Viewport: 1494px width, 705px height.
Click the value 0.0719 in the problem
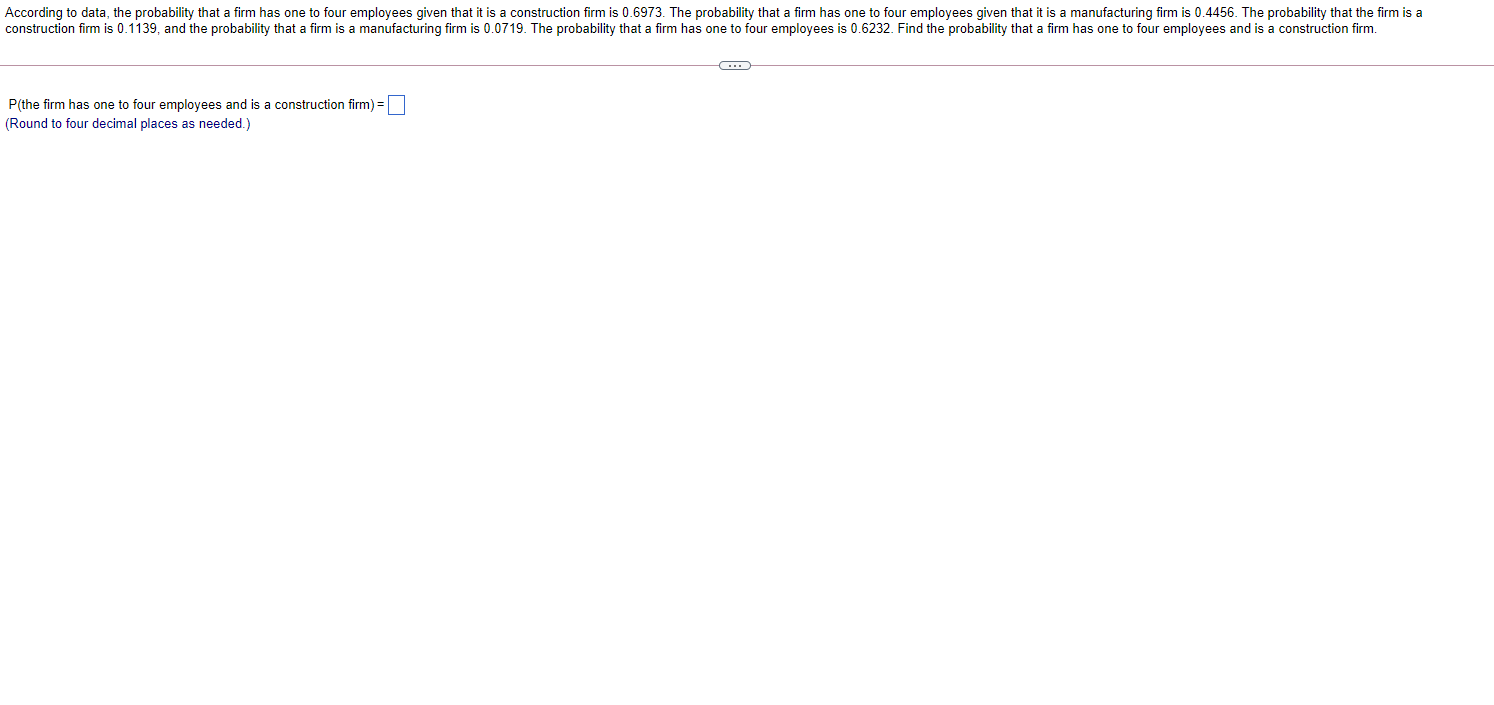click(x=504, y=29)
